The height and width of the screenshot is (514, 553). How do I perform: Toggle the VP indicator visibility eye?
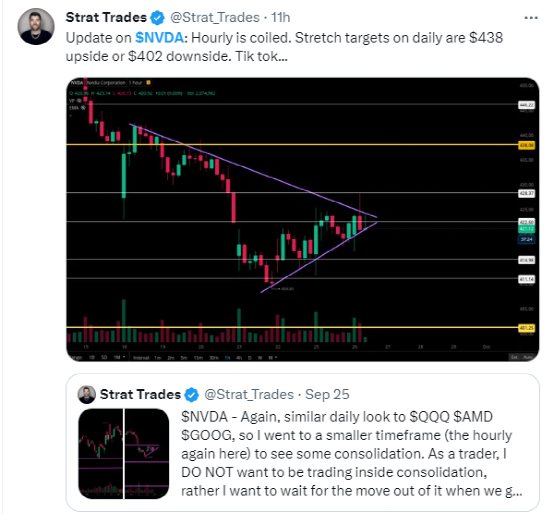point(79,101)
